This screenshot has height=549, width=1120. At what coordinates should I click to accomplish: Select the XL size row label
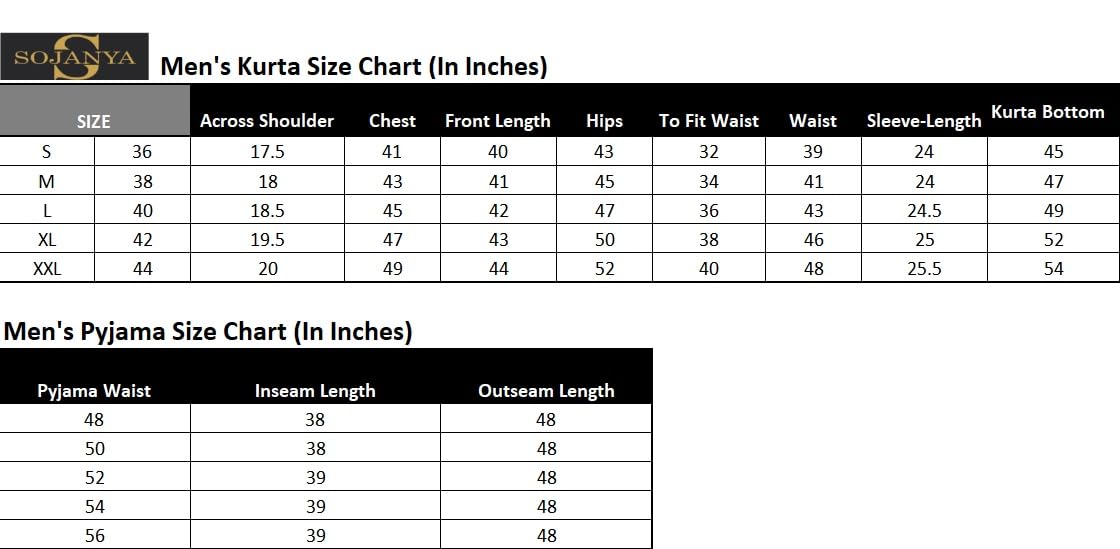(47, 240)
